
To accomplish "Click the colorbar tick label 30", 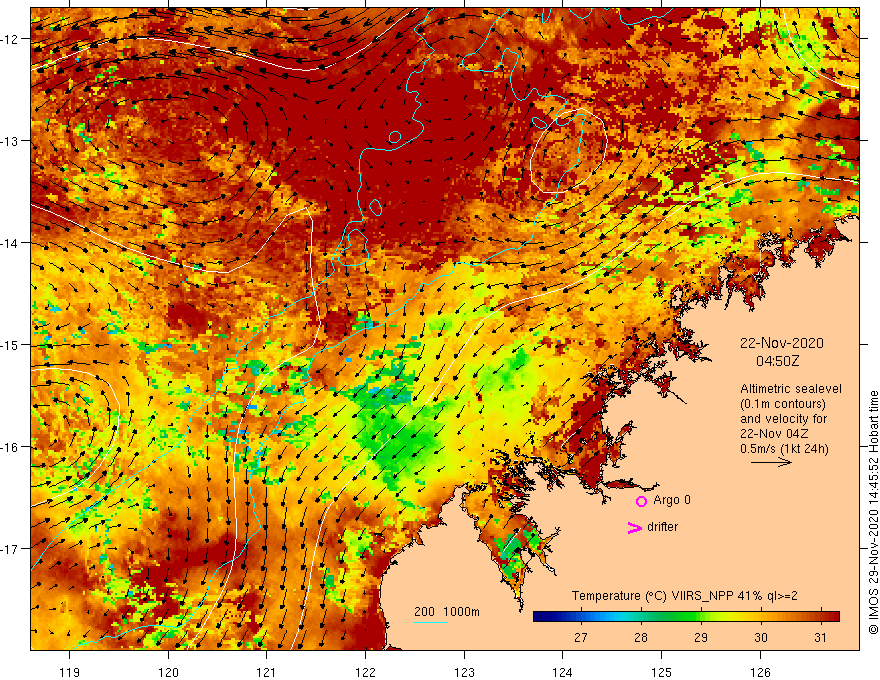I will click(x=760, y=637).
